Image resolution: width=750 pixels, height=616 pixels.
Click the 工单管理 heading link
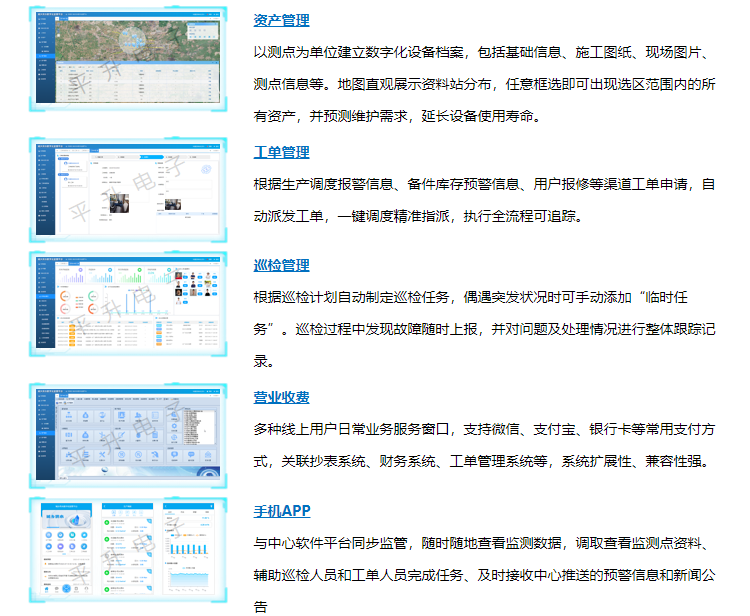[x=281, y=152]
